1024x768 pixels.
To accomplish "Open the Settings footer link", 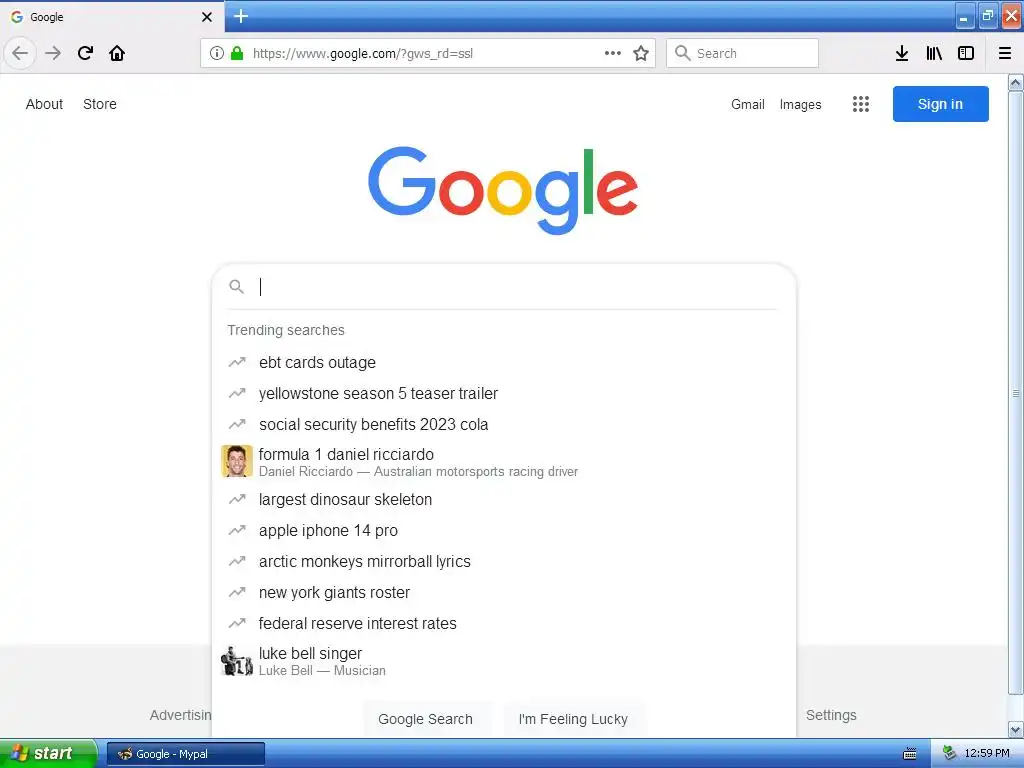I will [x=831, y=715].
